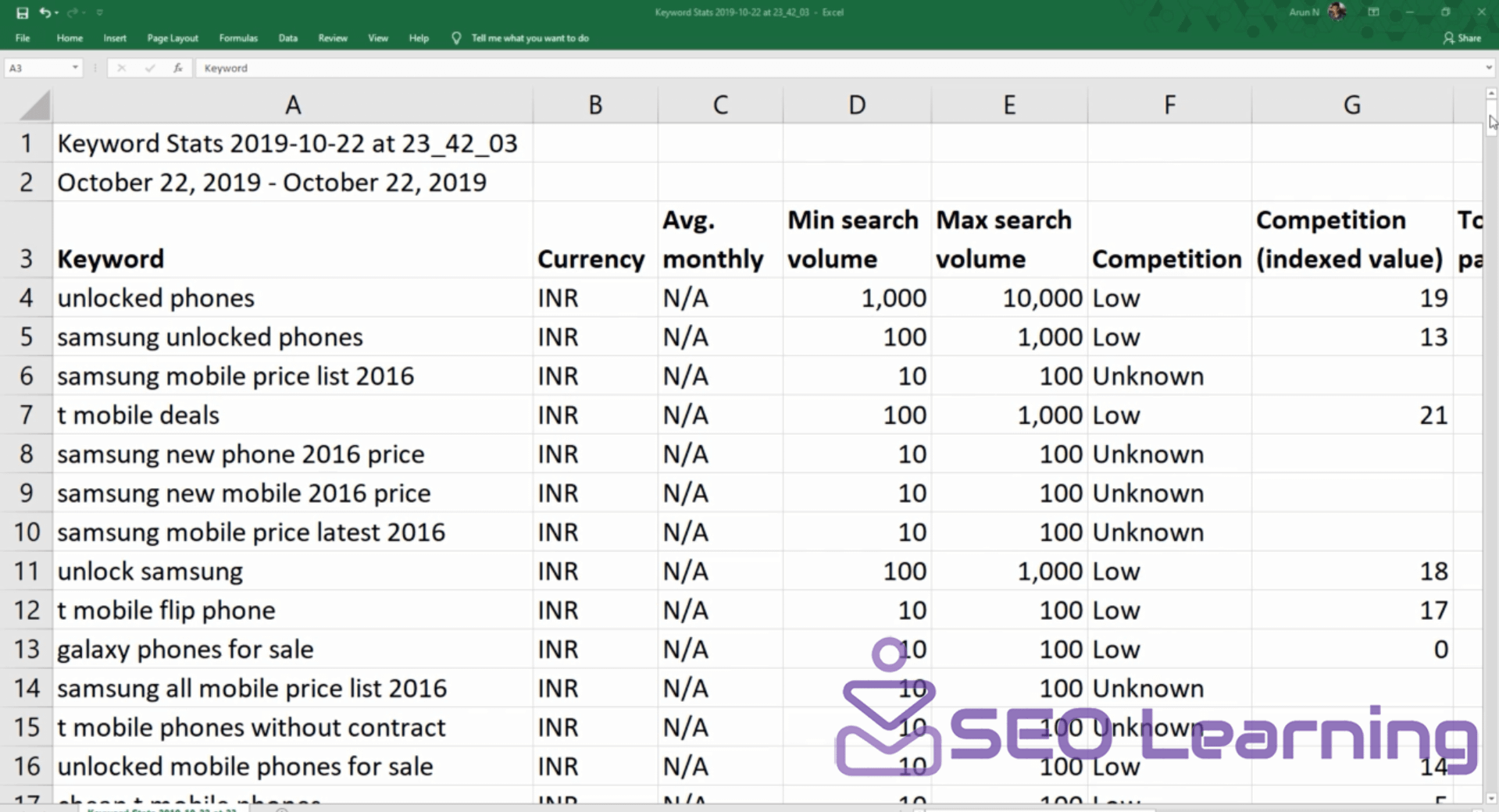Click the 'samsung mobile price list 2016' cell
This screenshot has height=812, width=1499.
click(x=293, y=376)
